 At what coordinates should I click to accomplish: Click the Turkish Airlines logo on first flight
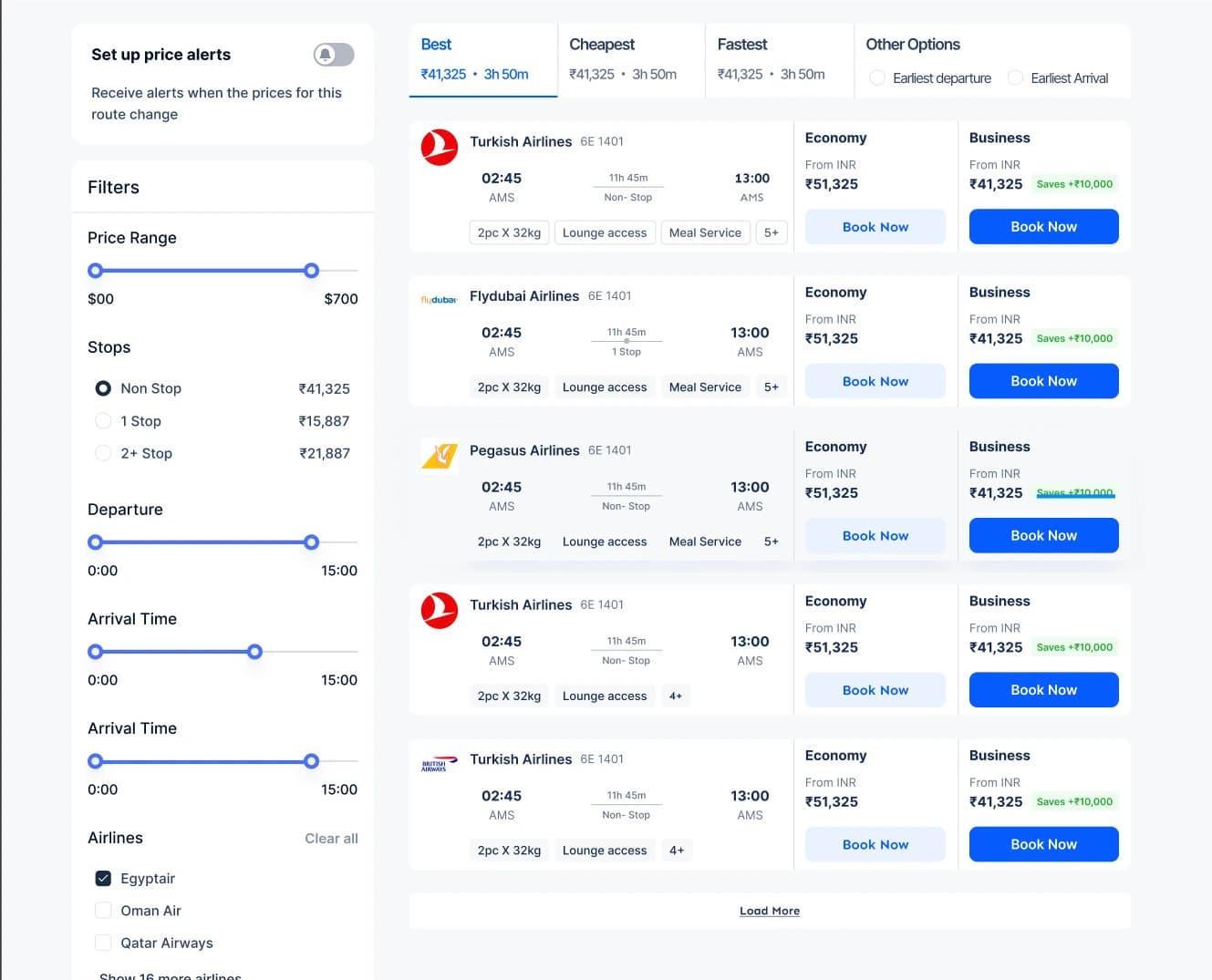point(440,147)
